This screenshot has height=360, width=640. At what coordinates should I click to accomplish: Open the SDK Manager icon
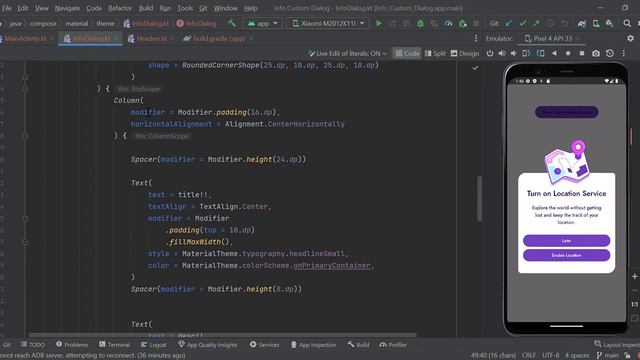pyautogui.click(x=609, y=23)
